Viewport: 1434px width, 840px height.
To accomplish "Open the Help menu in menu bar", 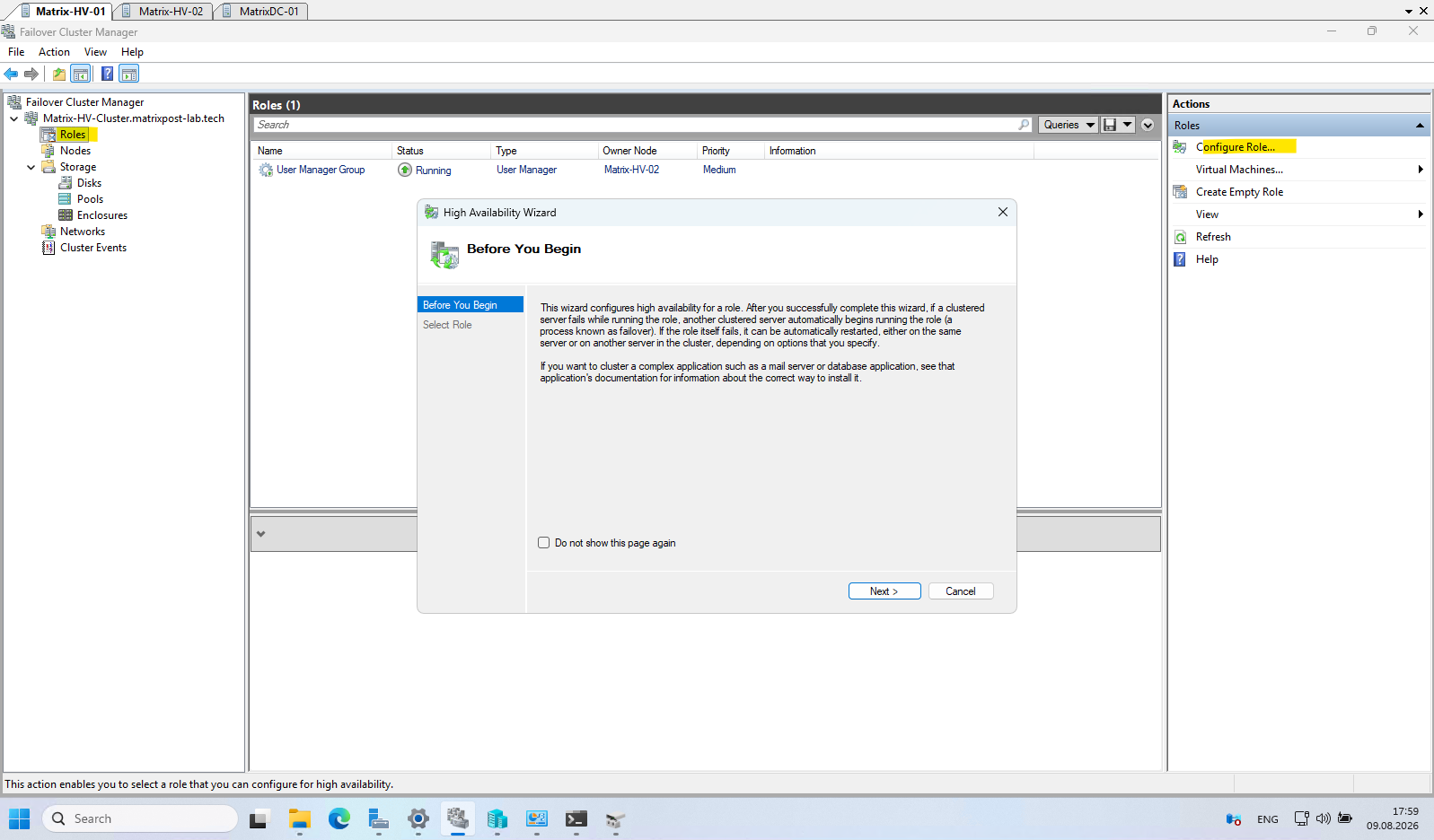I will point(132,52).
